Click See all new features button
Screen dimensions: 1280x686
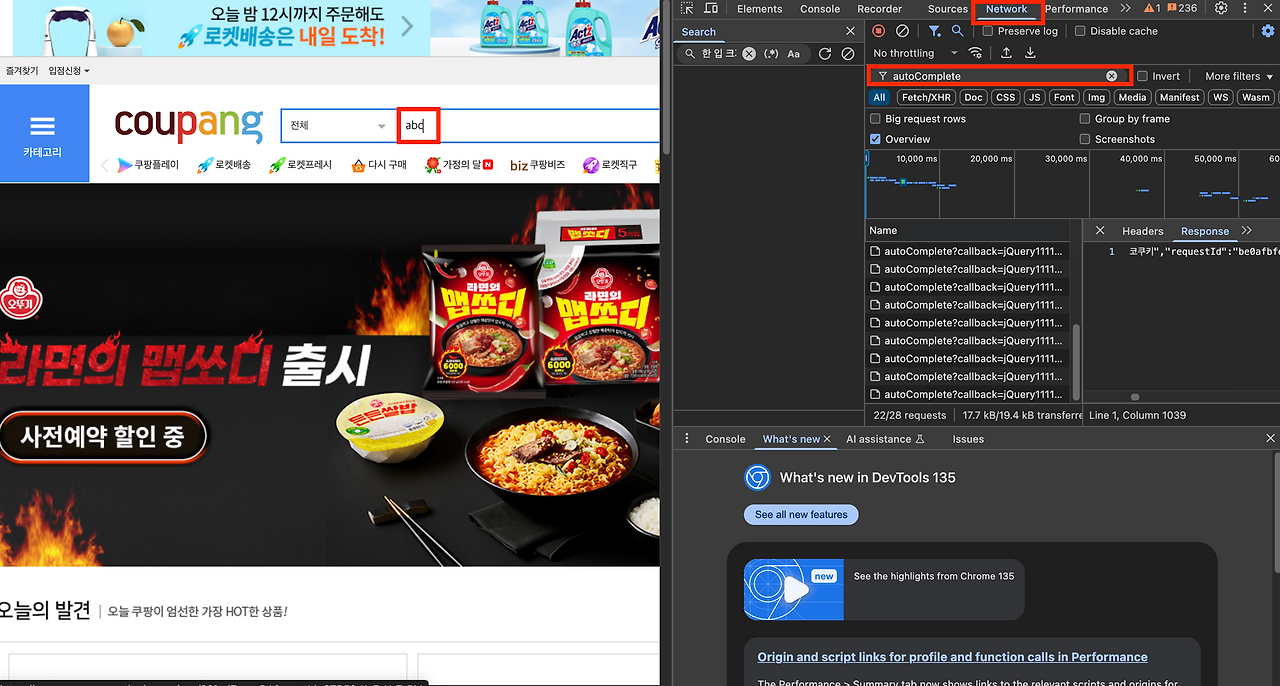coord(801,515)
